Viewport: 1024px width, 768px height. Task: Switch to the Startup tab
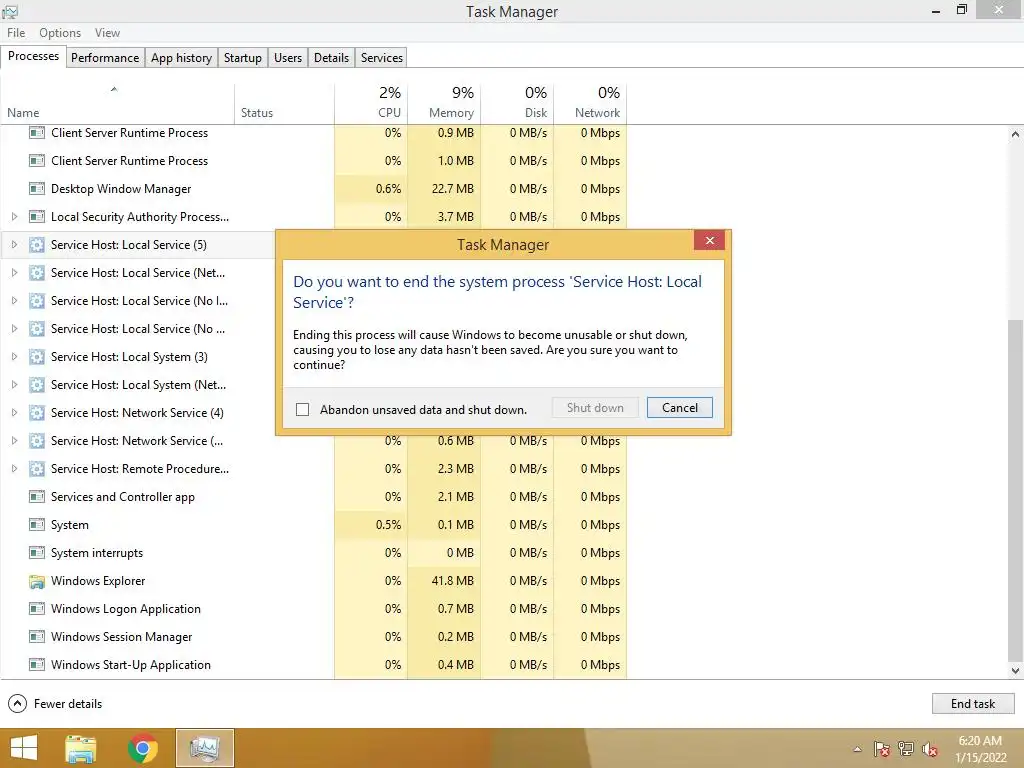click(242, 57)
